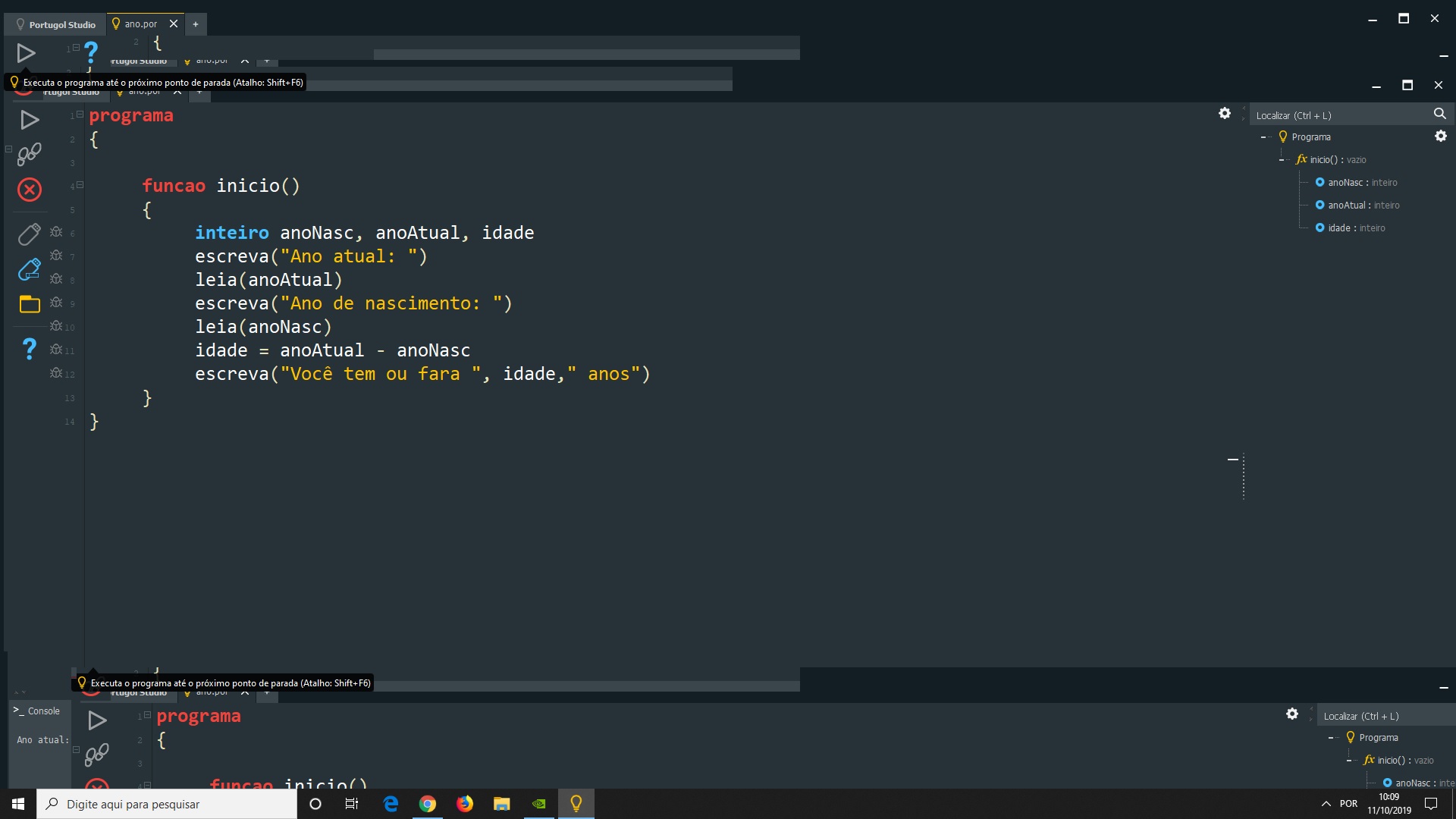Image resolution: width=1456 pixels, height=819 pixels.
Task: Open a new tab with the plus button
Action: [196, 24]
